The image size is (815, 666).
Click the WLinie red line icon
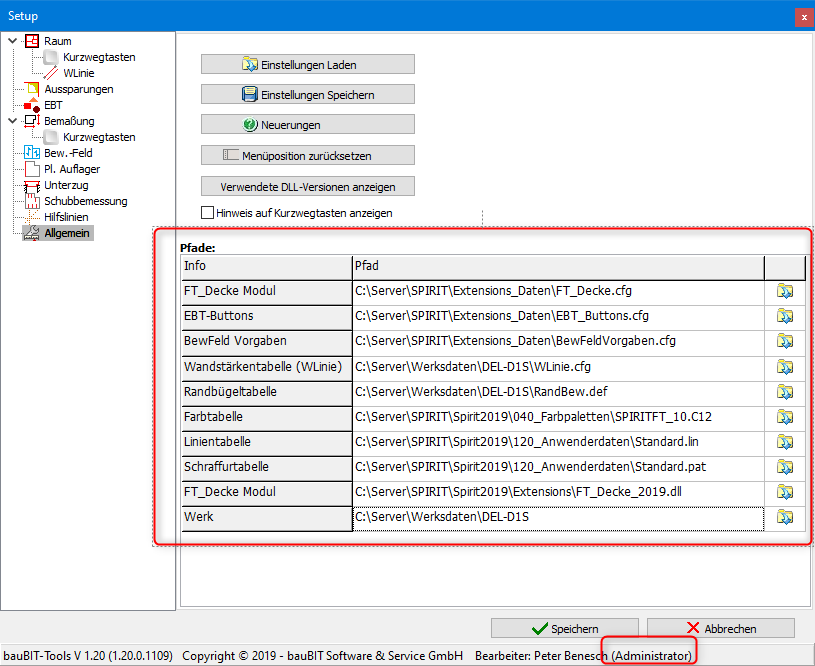[51, 73]
